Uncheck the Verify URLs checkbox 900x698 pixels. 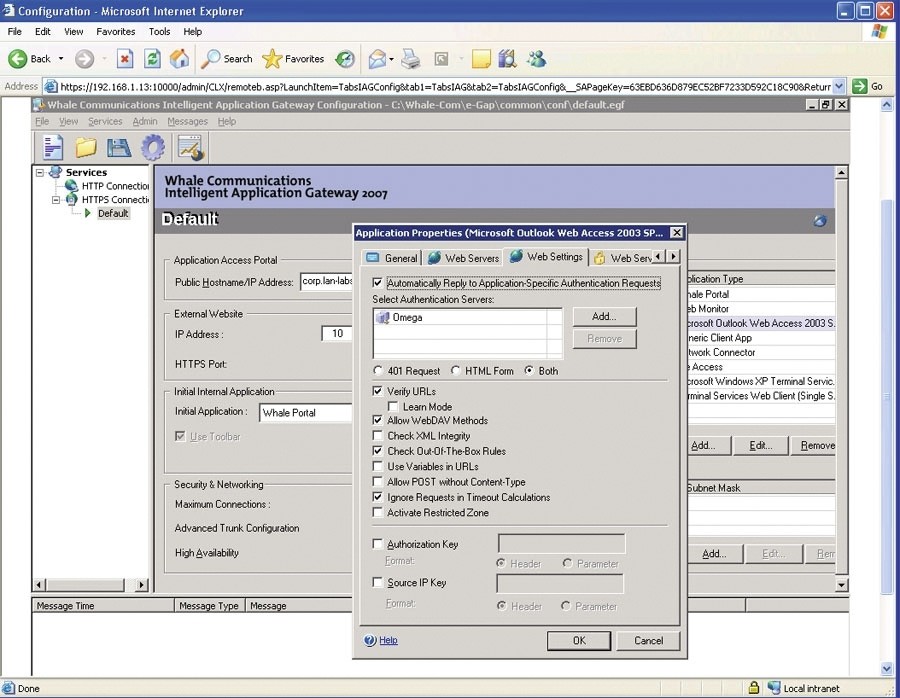[x=377, y=391]
